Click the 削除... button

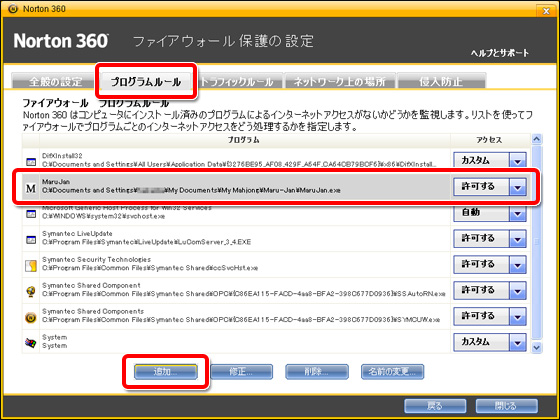tap(317, 372)
